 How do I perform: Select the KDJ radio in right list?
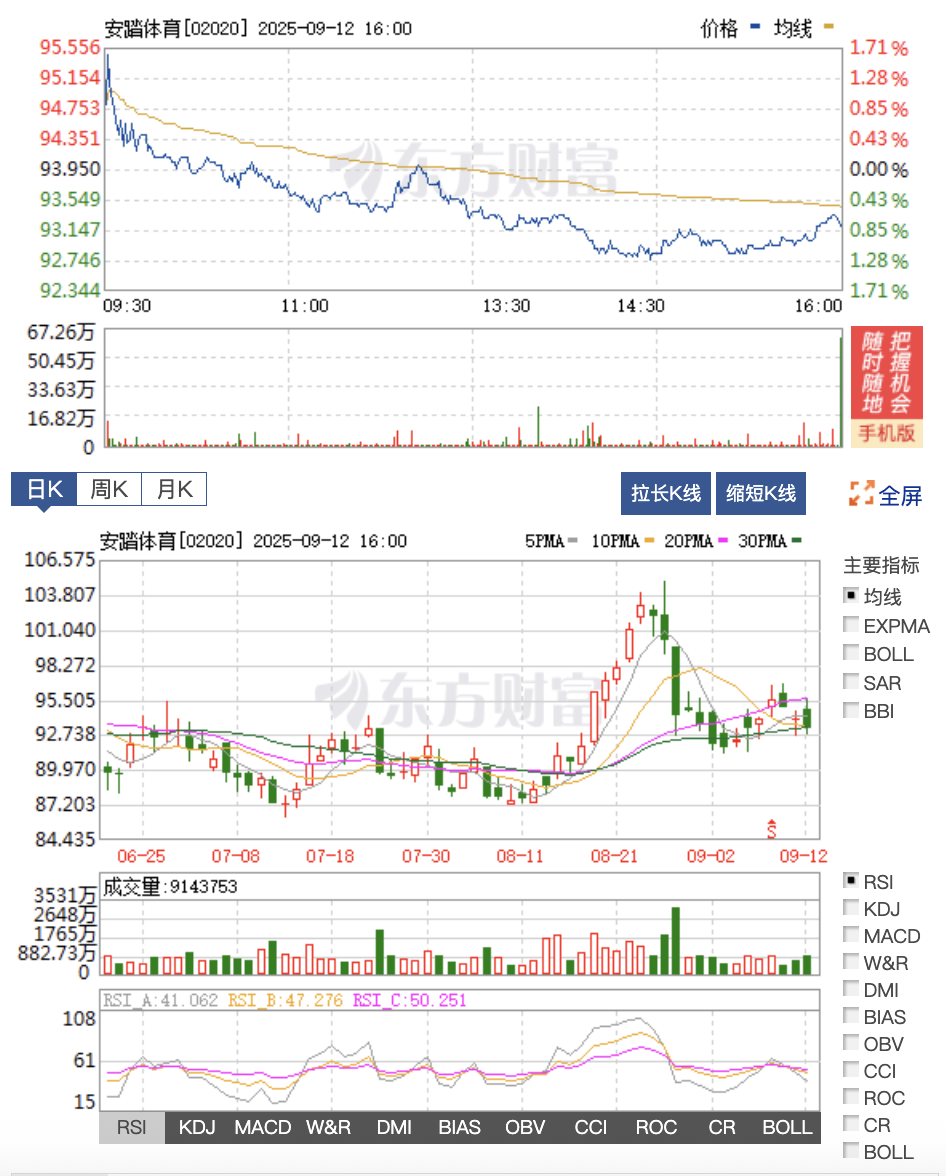click(851, 908)
